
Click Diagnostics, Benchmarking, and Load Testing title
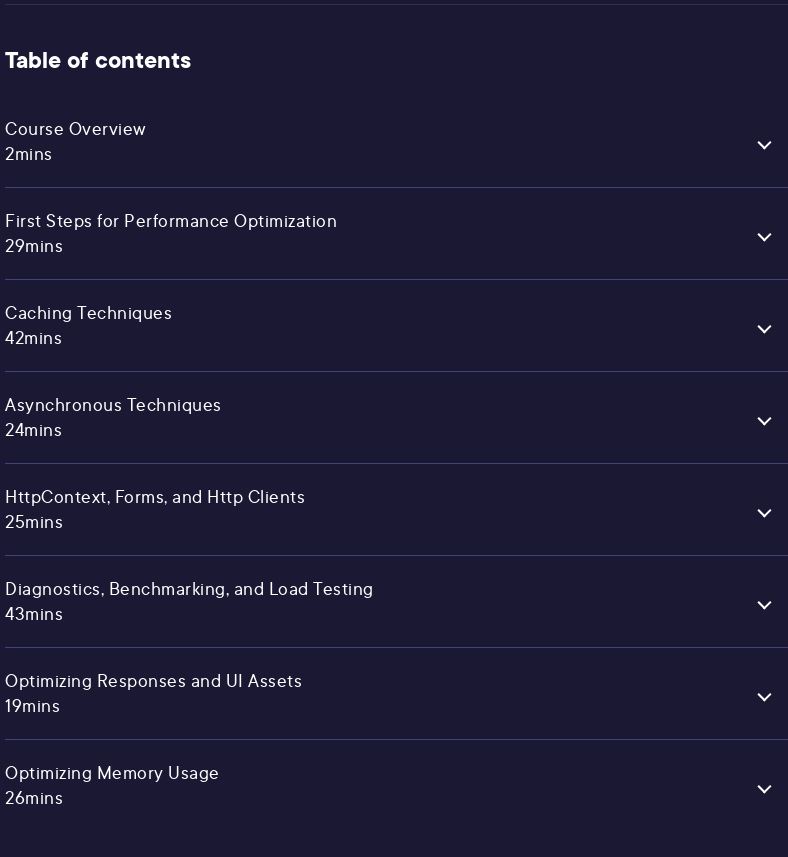click(189, 589)
